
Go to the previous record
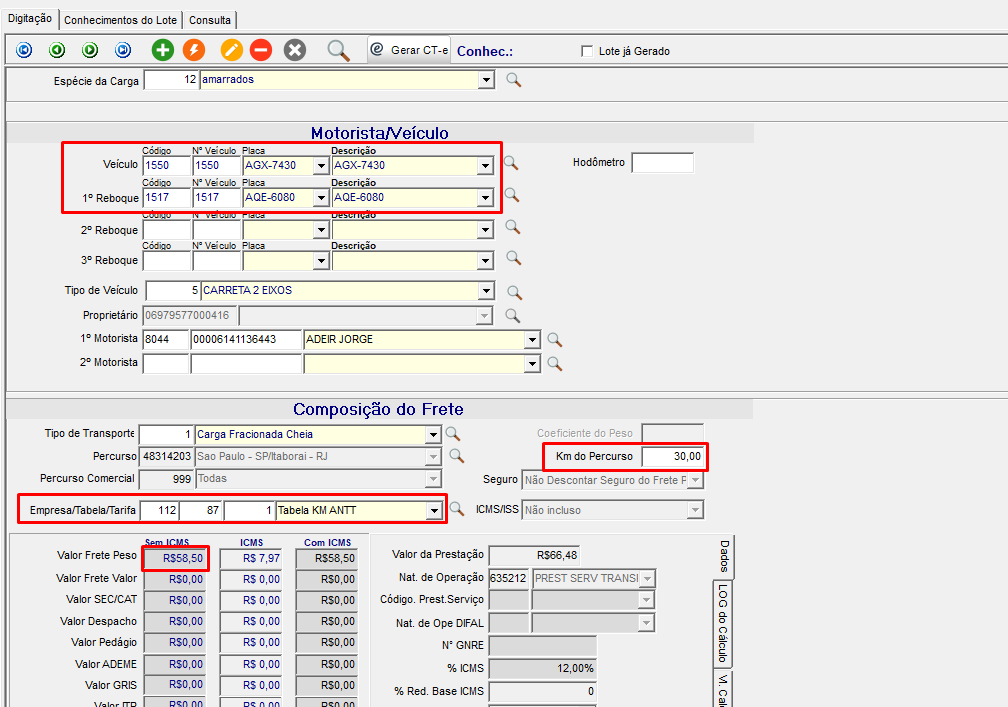click(x=57, y=50)
